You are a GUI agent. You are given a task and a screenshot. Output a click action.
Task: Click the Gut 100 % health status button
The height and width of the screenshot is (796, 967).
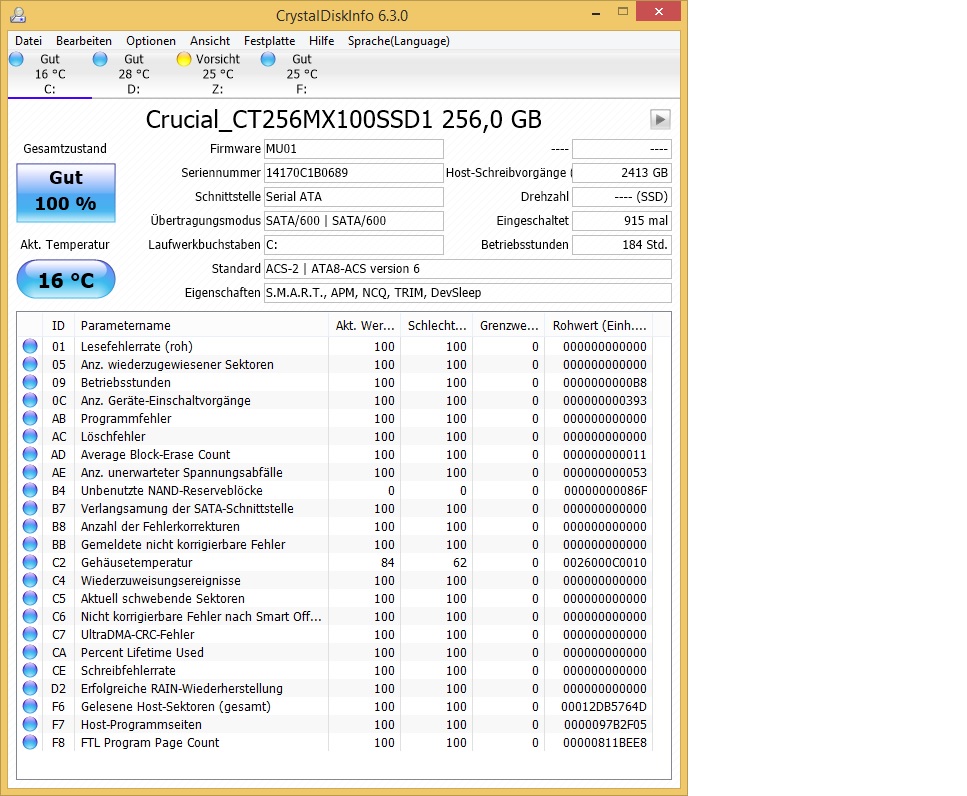click(66, 192)
